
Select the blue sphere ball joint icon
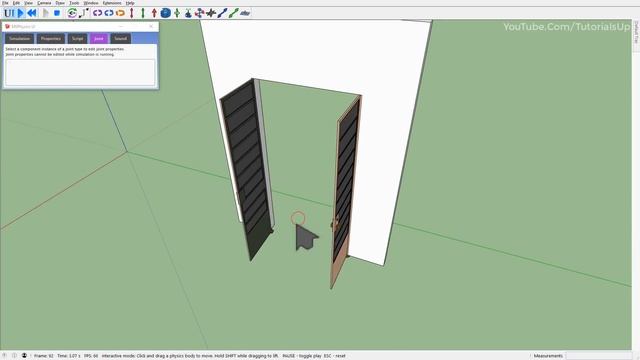point(166,13)
